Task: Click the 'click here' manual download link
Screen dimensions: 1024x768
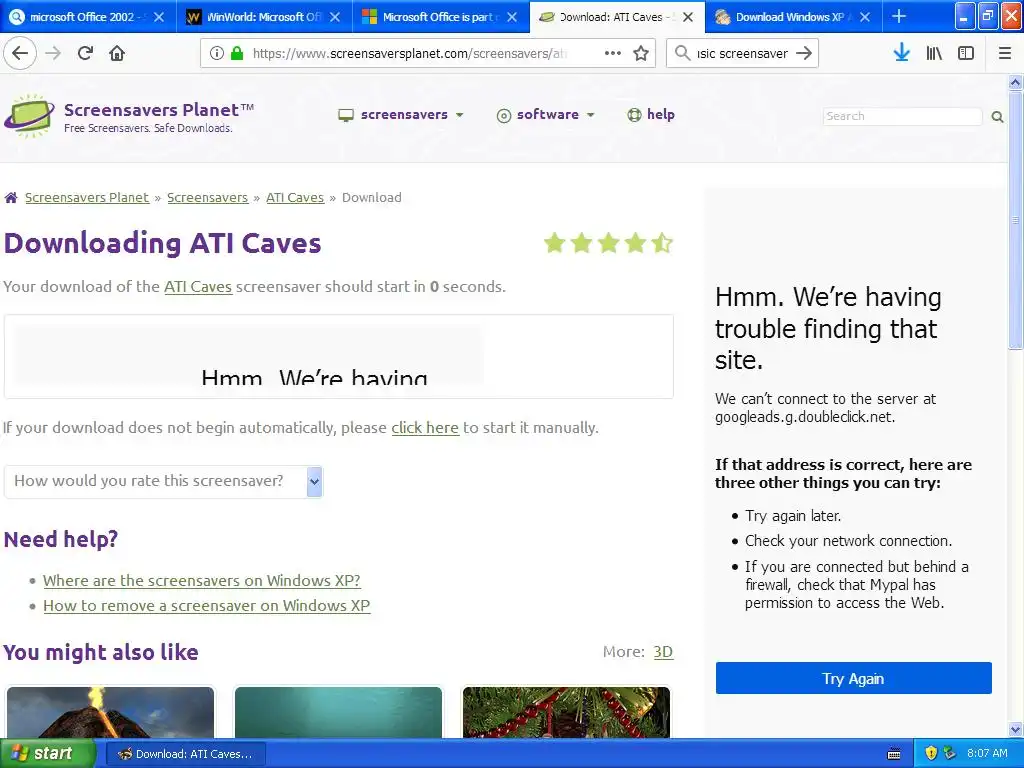Action: (425, 428)
